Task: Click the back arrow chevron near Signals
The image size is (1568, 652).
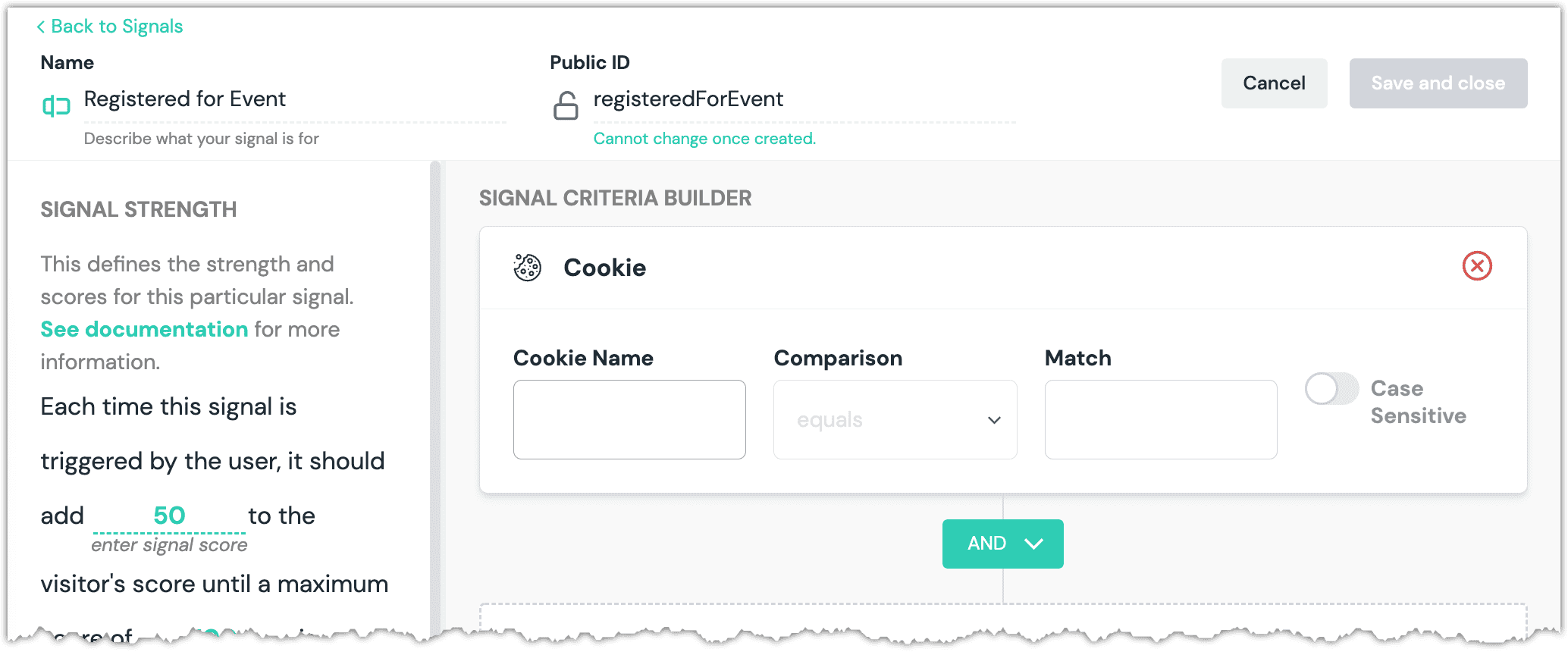Action: (41, 27)
